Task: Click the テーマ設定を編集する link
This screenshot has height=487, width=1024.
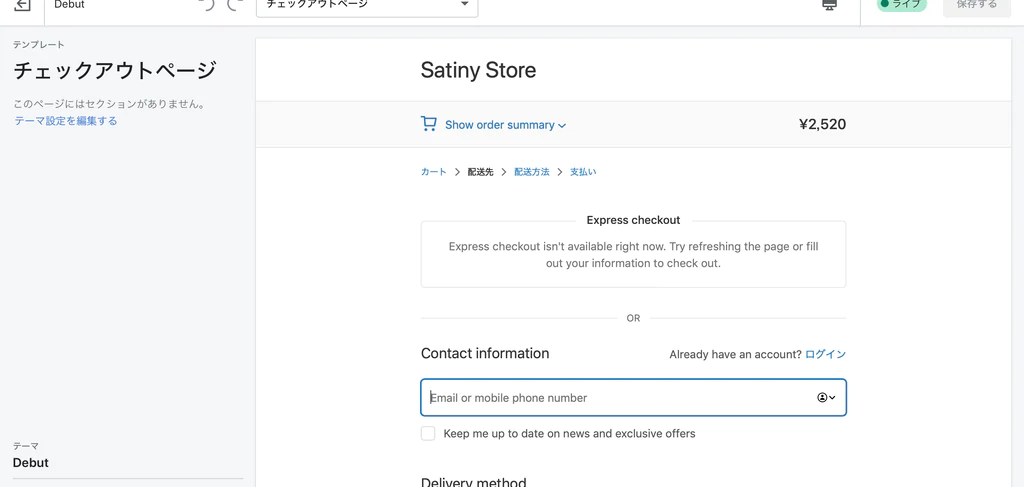Action: 66,121
